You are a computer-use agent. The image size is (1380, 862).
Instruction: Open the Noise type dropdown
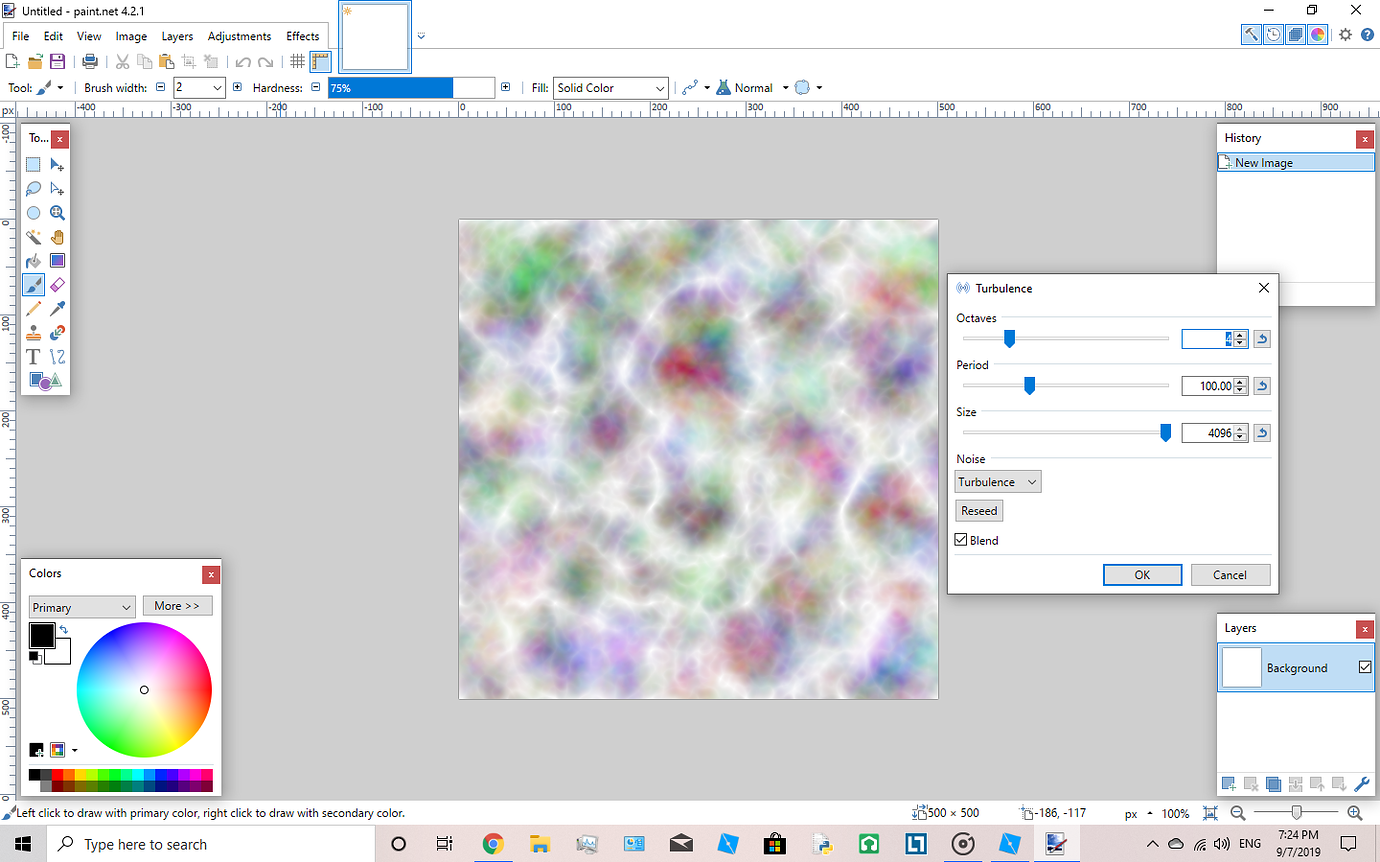(x=997, y=481)
